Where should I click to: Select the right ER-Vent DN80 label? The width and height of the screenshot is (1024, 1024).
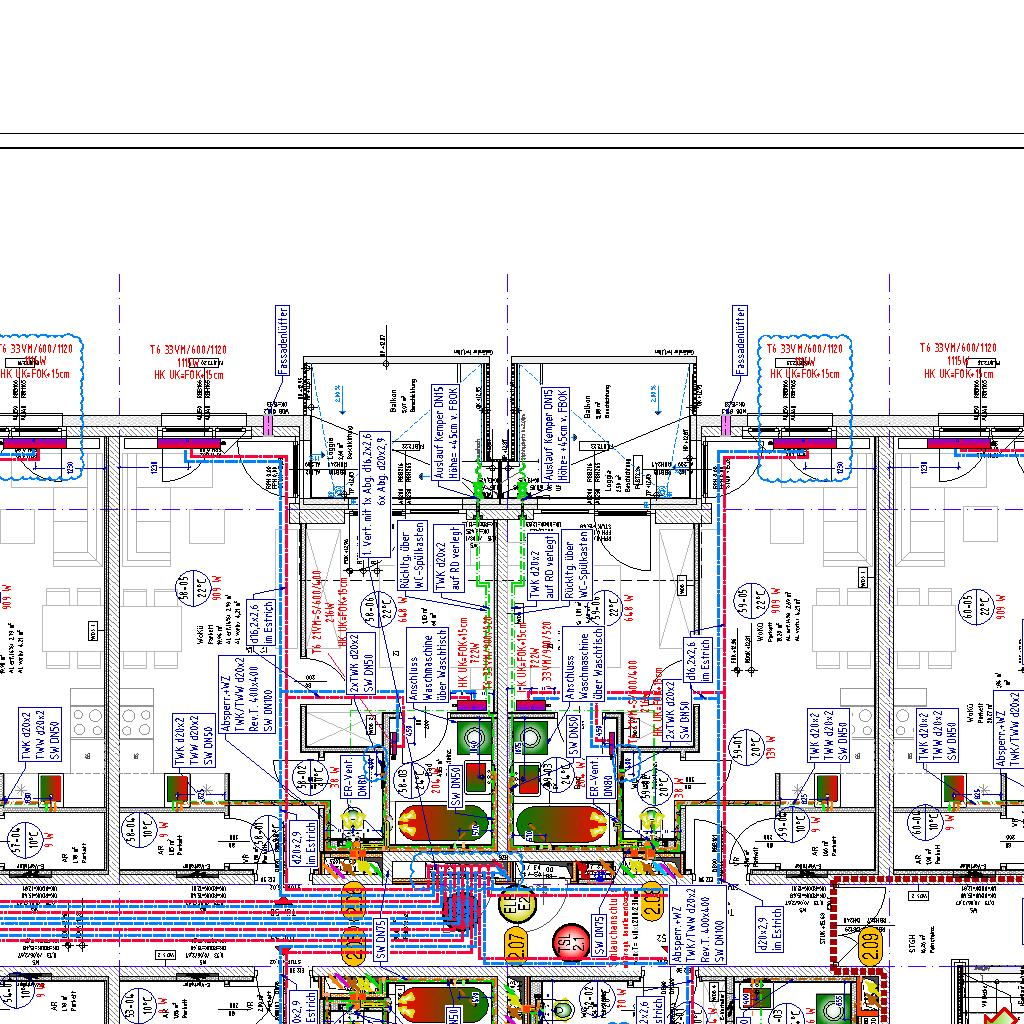599,778
